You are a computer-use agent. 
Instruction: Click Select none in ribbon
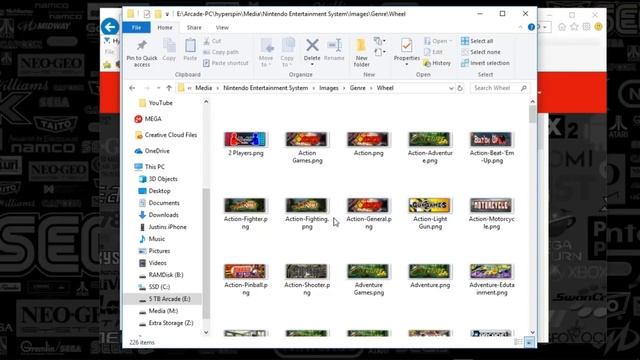[x=480, y=52]
